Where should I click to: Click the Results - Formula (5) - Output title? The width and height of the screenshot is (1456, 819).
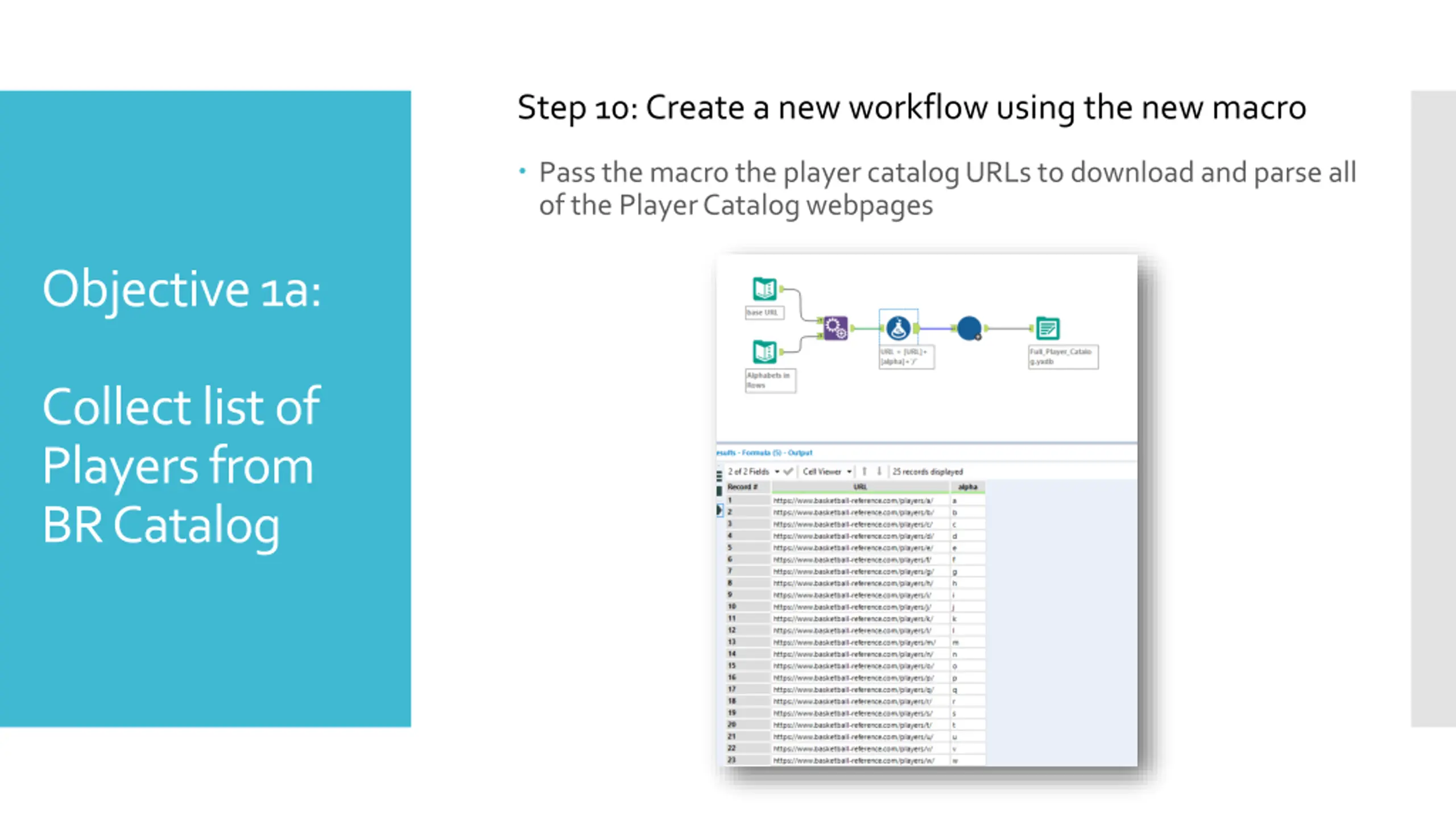[764, 453]
